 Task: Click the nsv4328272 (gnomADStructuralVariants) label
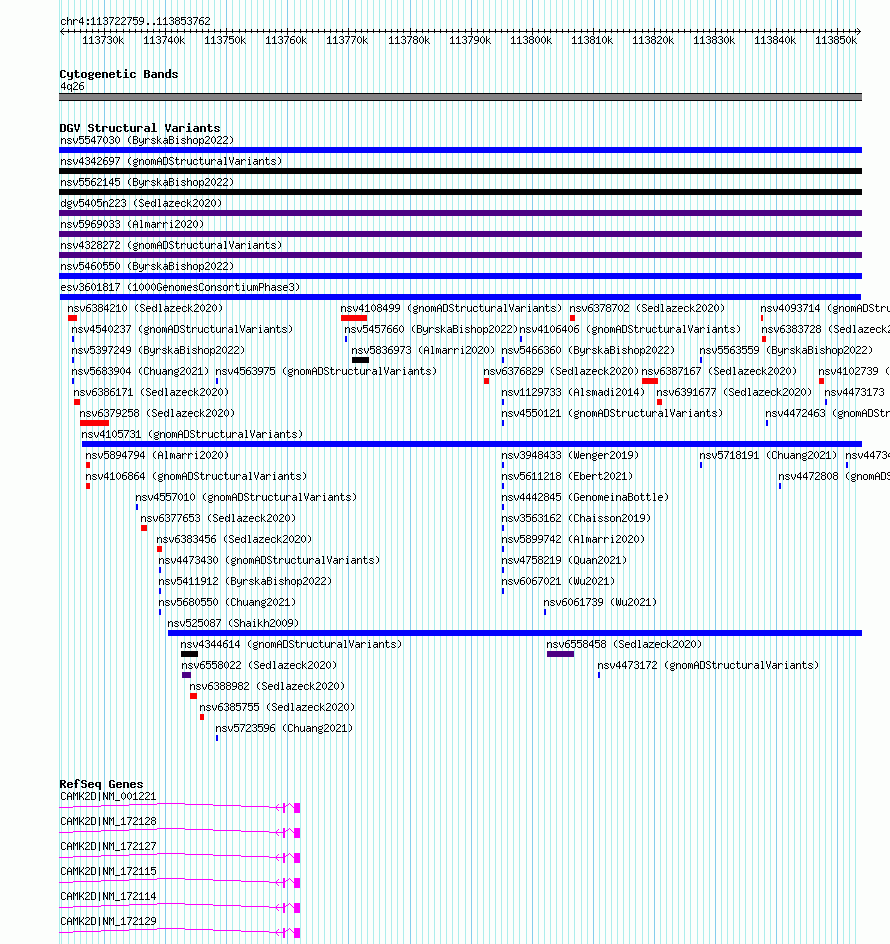[x=171, y=246]
